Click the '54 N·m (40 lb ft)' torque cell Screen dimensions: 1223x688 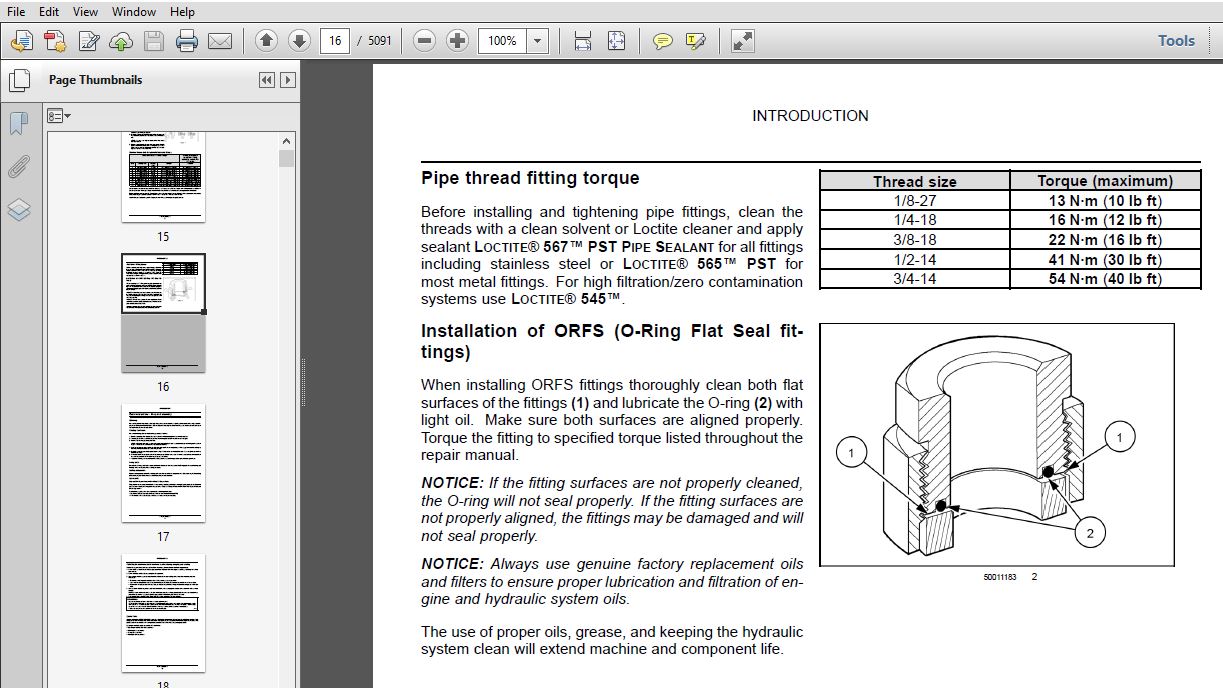tap(1105, 279)
